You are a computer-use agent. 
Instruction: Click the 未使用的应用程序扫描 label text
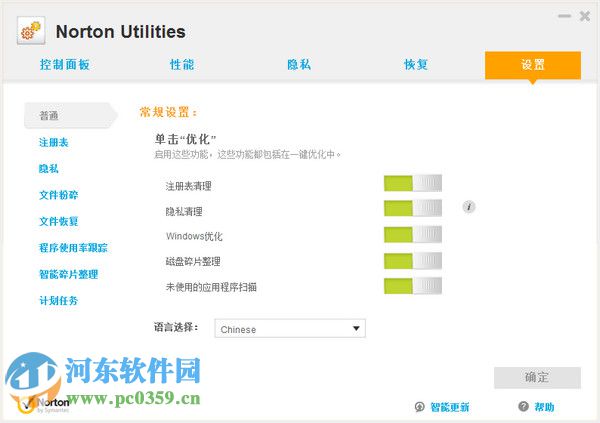click(211, 287)
